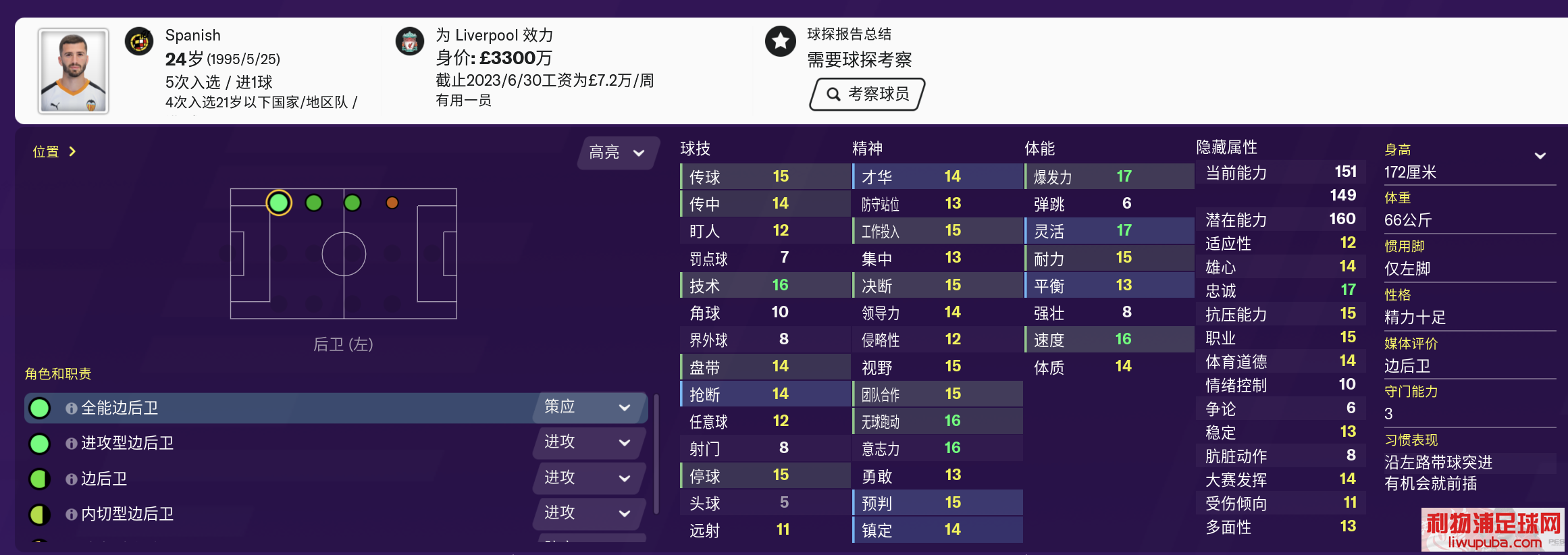
Task: Open the 高亮 highlight dropdown
Action: pyautogui.click(x=617, y=153)
